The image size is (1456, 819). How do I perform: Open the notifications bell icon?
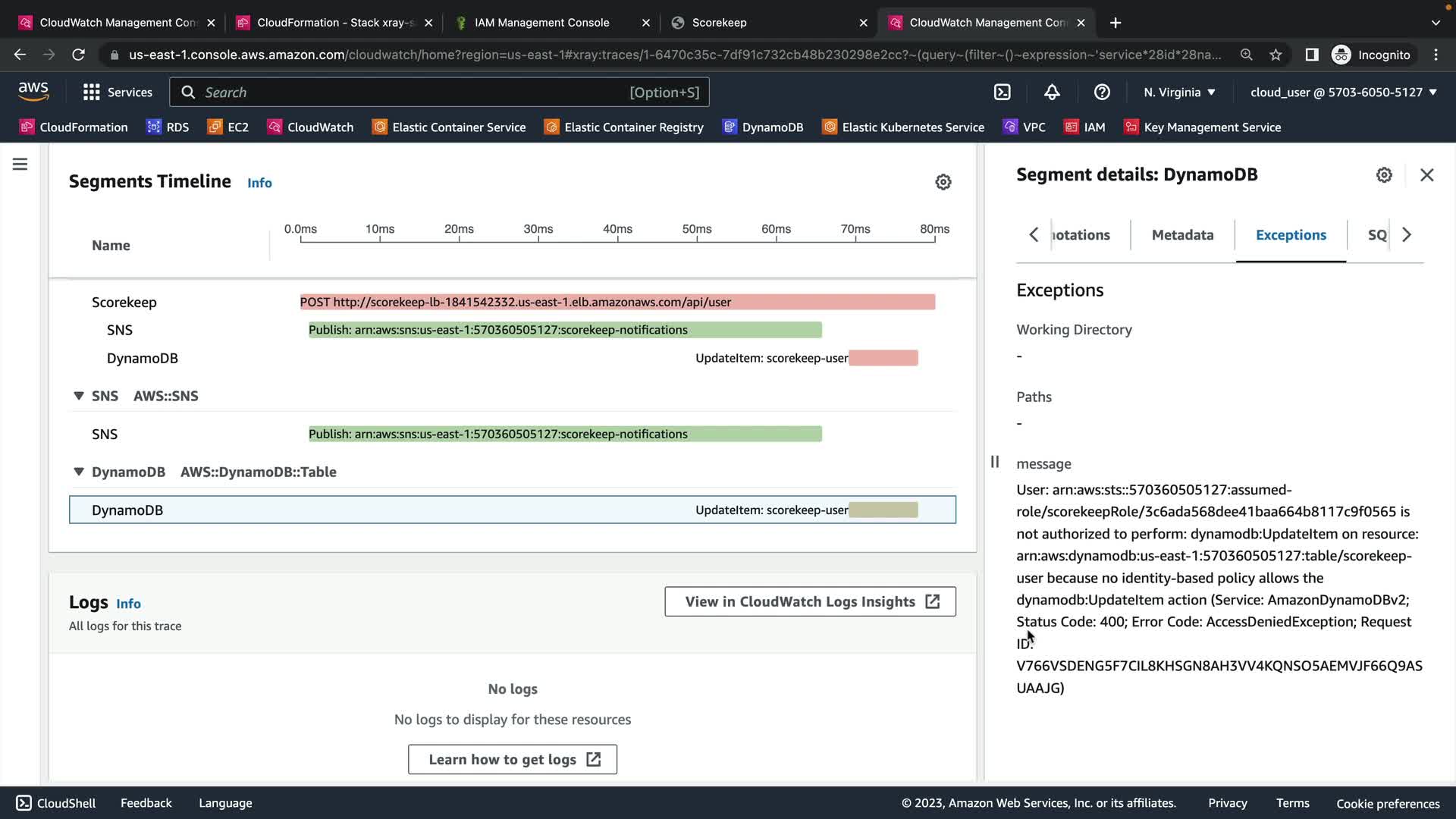pos(1052,93)
